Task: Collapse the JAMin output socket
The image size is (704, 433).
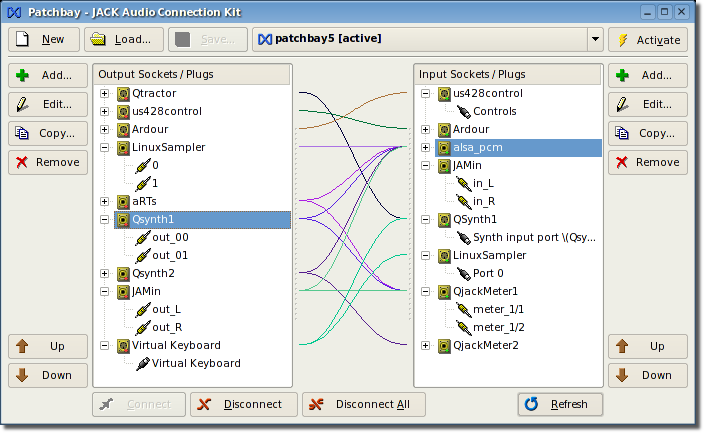Action: click(104, 292)
